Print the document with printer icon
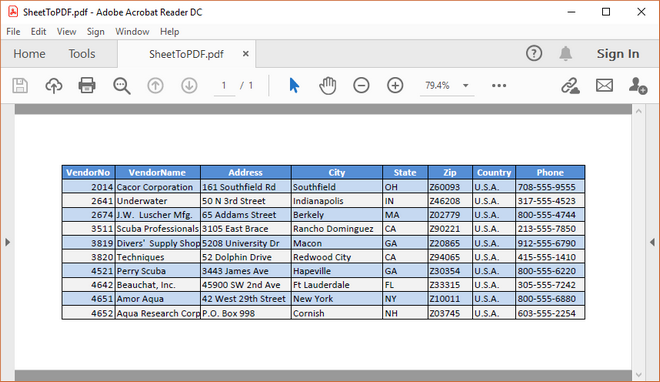The image size is (660, 382). pyautogui.click(x=87, y=85)
